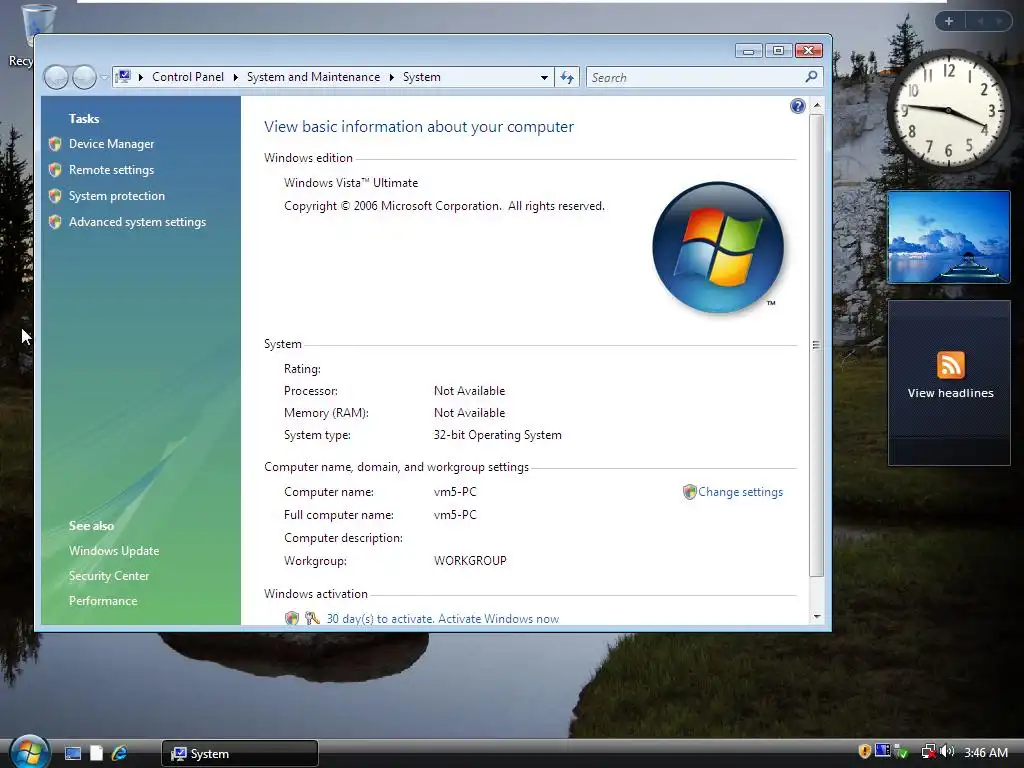The width and height of the screenshot is (1024, 768).
Task: Click the scrollbar down arrow
Action: click(x=816, y=616)
